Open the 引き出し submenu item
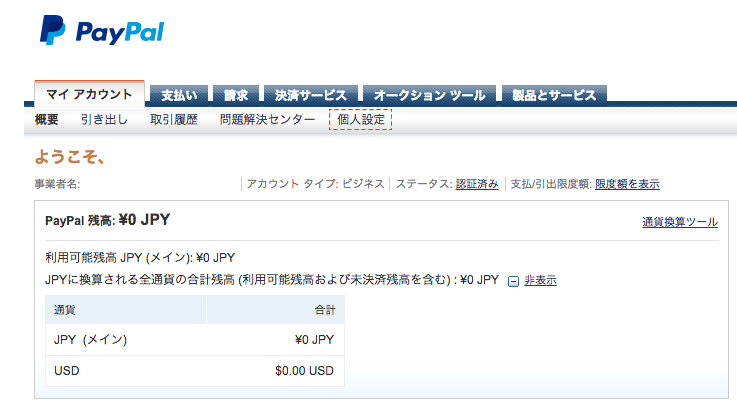 click(104, 119)
